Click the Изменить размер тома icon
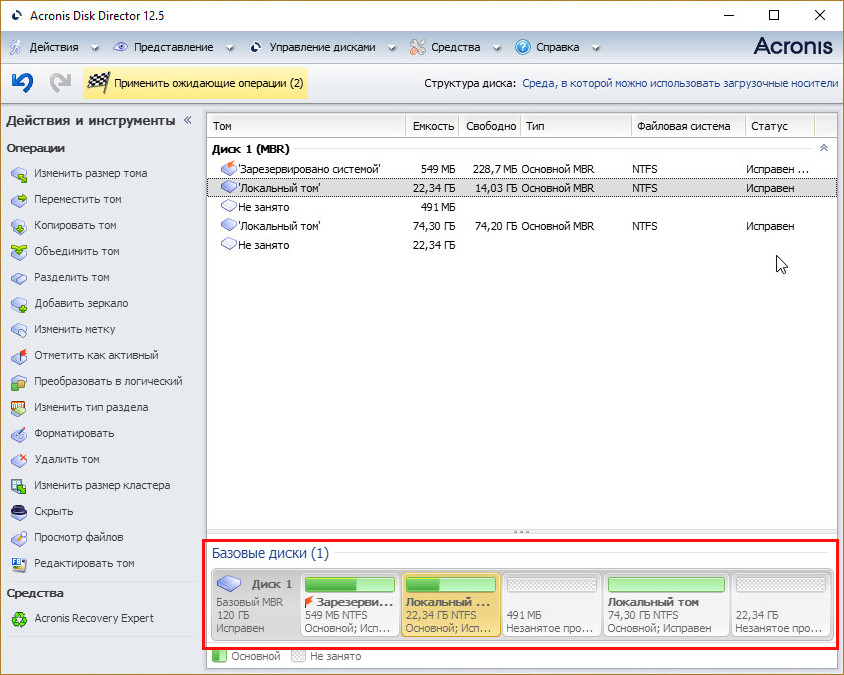Viewport: 844px width, 675px height. [19, 174]
